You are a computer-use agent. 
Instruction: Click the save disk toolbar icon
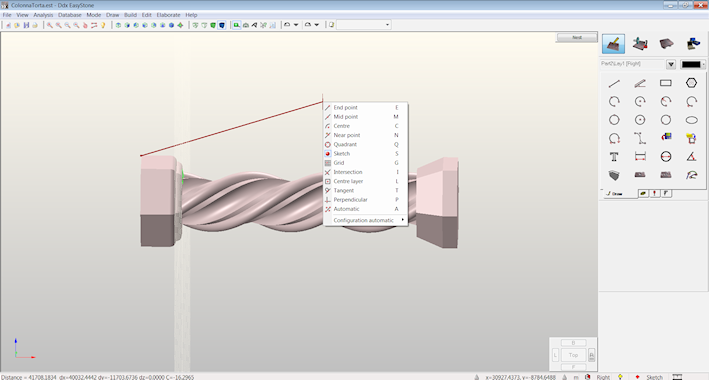(26, 25)
